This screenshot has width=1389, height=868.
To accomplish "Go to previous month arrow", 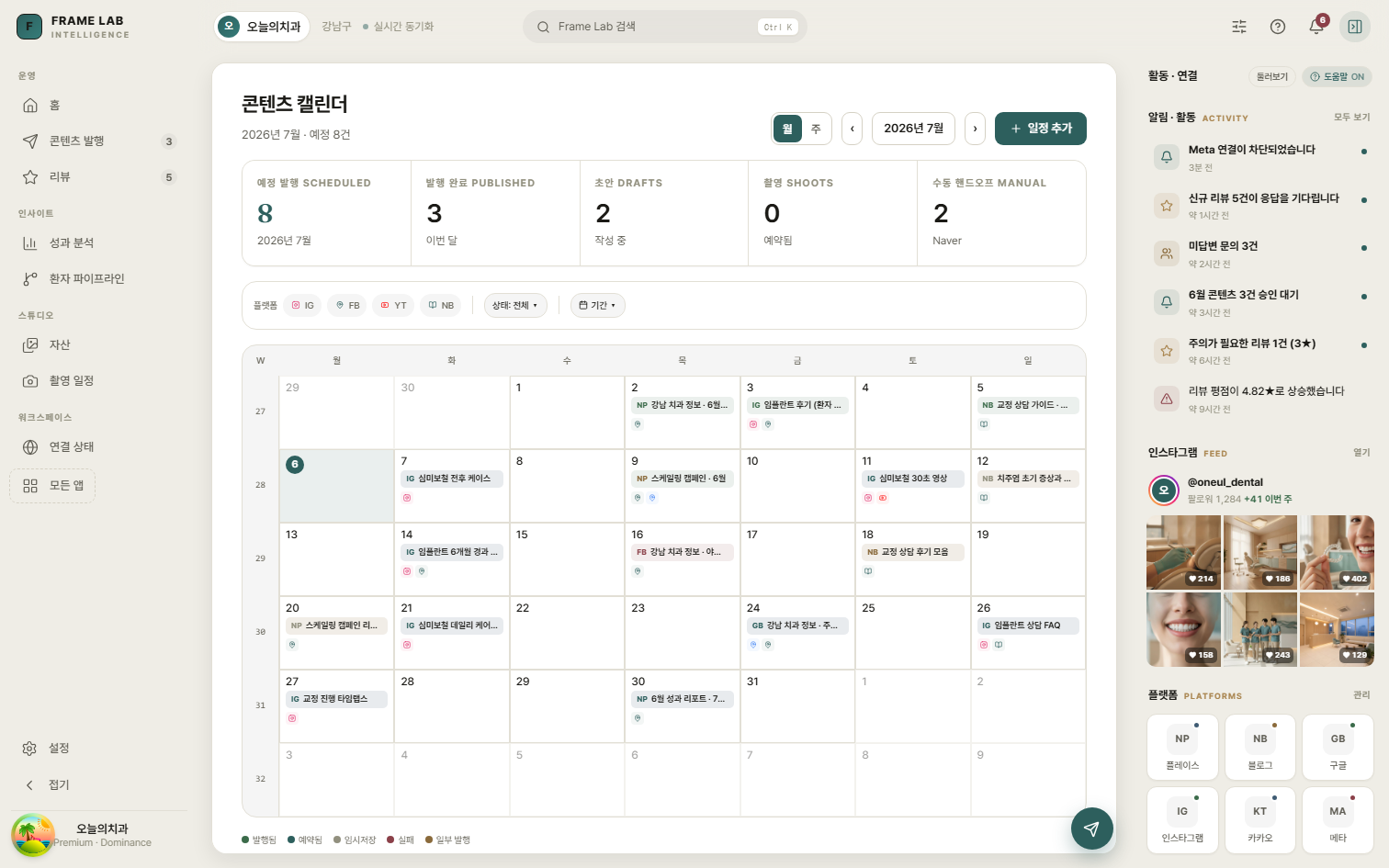I will click(853, 129).
